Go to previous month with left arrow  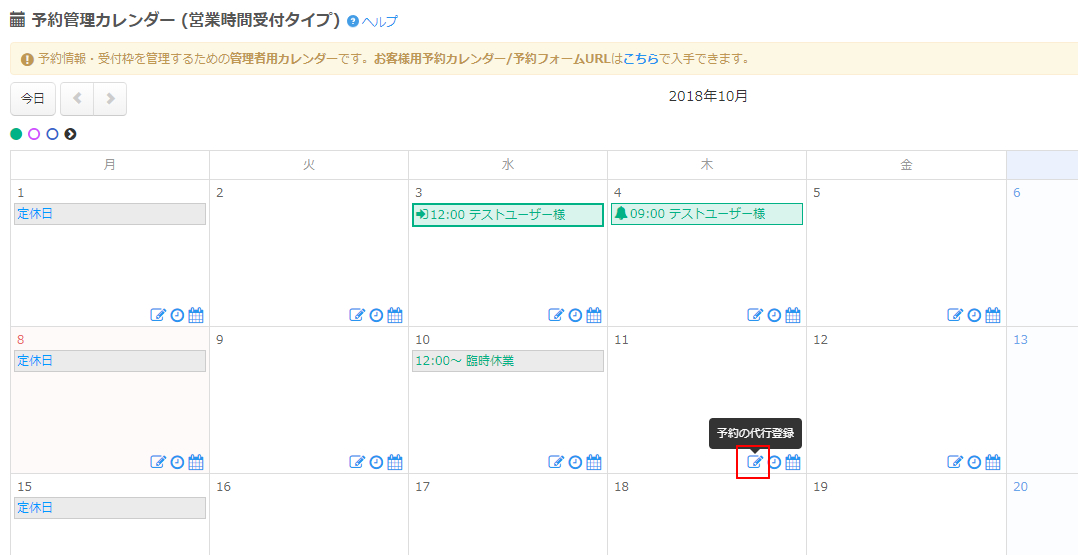pos(77,99)
